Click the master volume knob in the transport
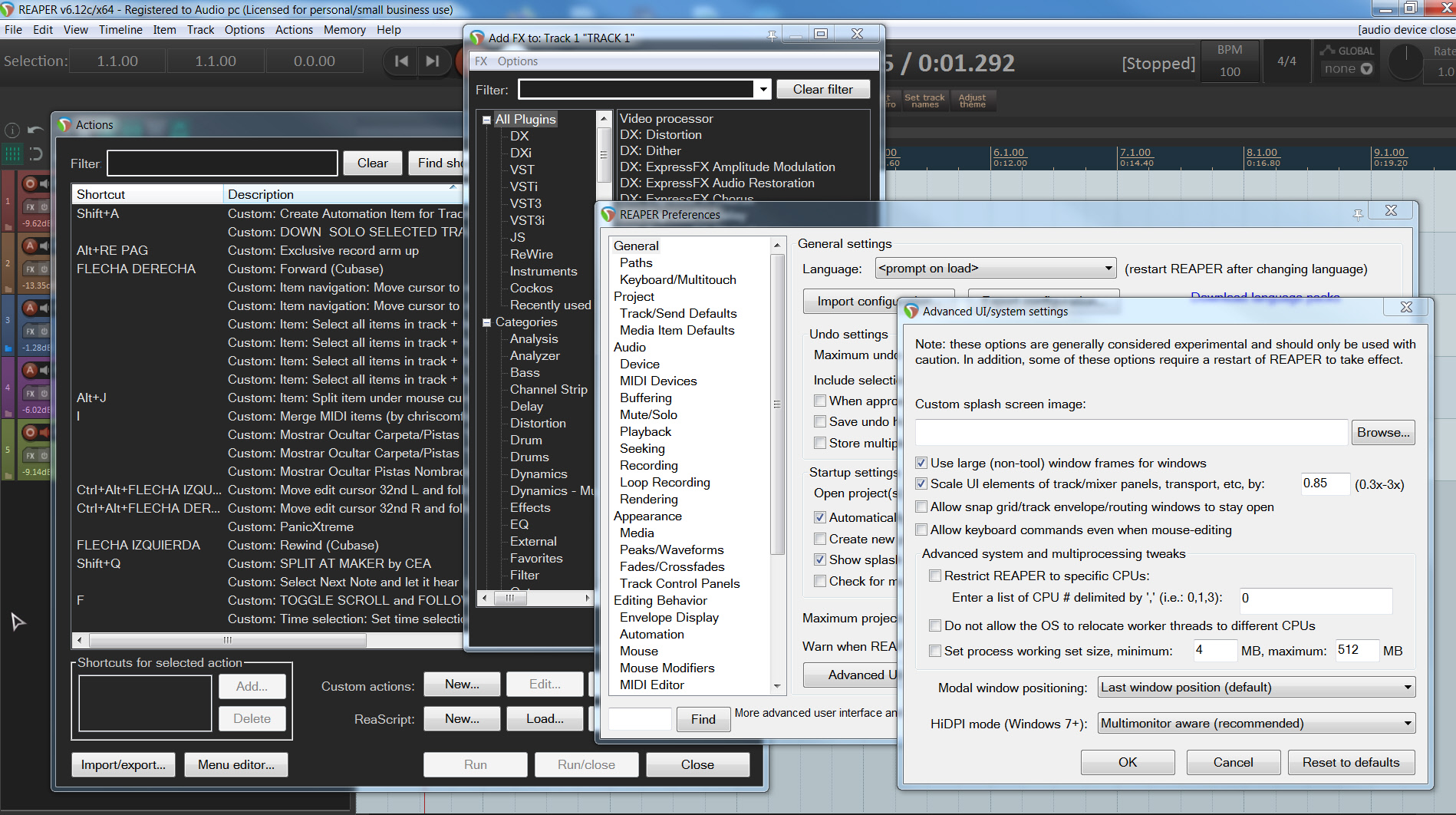This screenshot has height=815, width=1456. (1405, 61)
